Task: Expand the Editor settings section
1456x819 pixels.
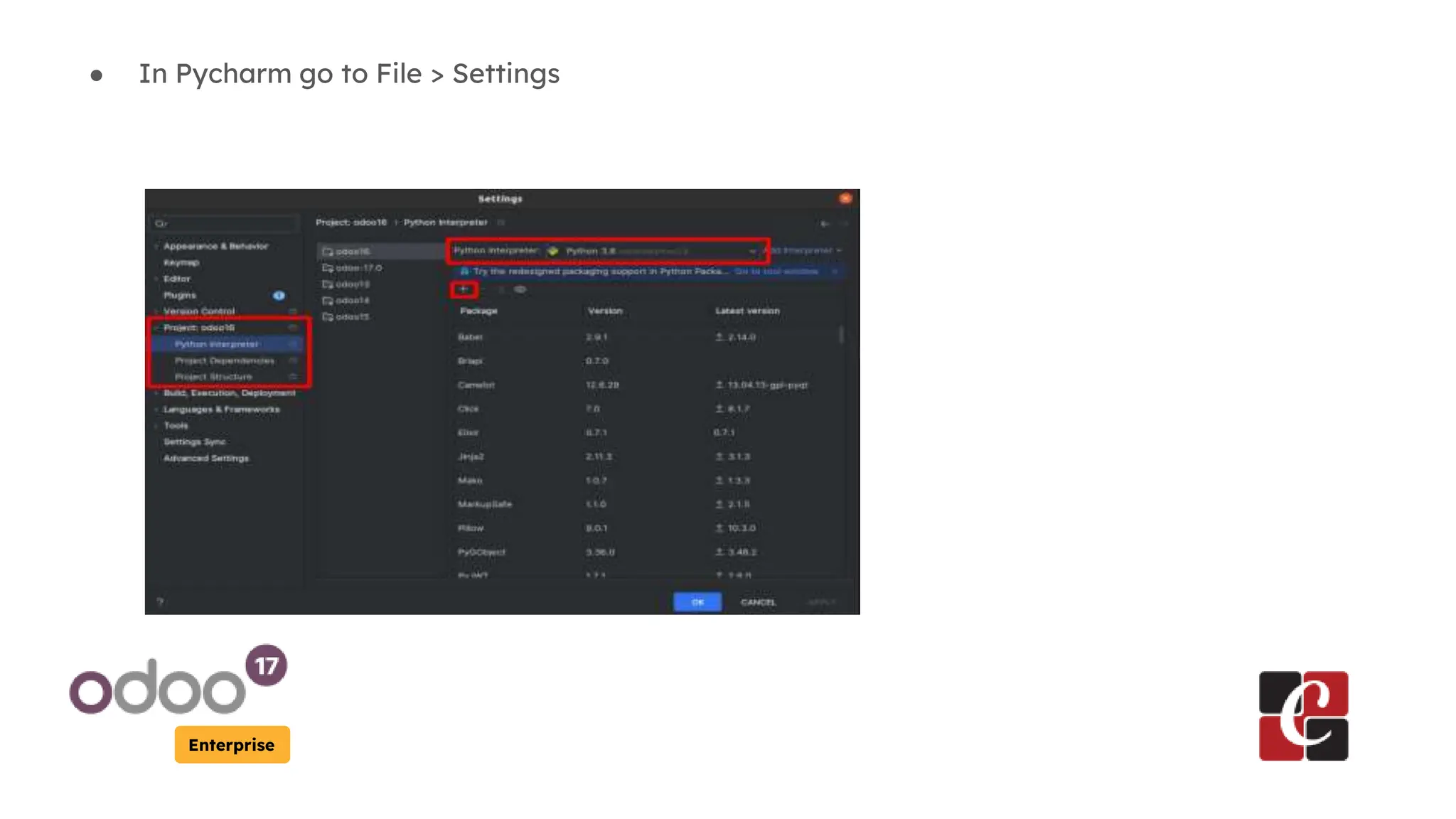Action: click(156, 279)
